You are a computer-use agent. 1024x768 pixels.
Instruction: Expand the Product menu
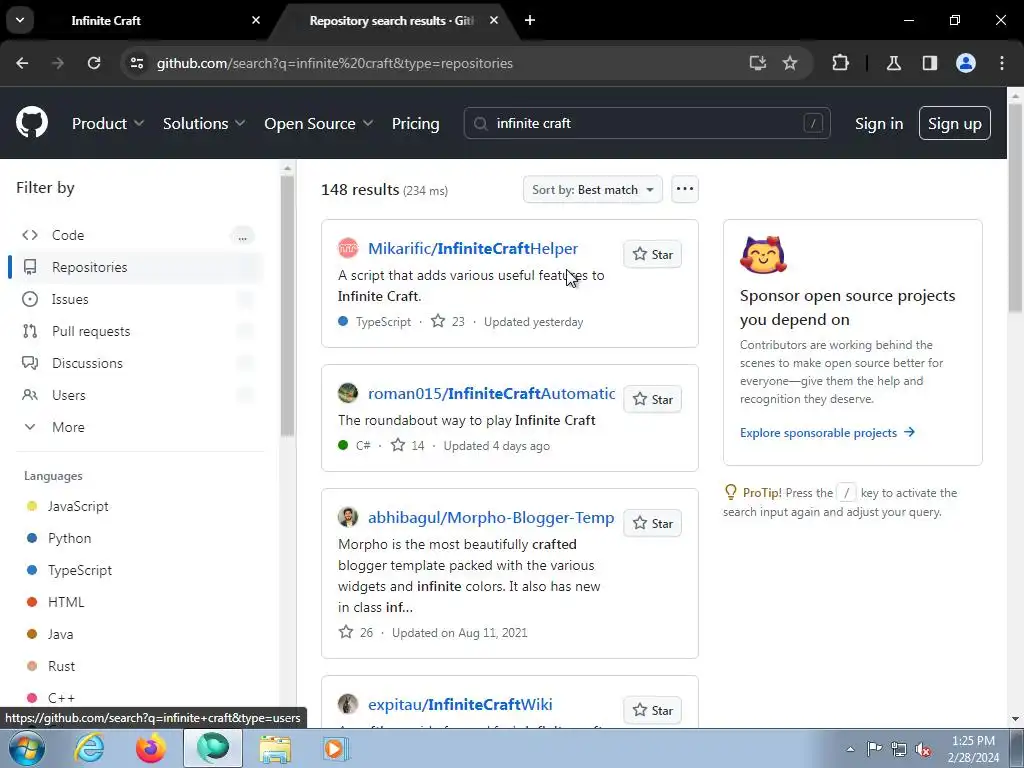[108, 123]
